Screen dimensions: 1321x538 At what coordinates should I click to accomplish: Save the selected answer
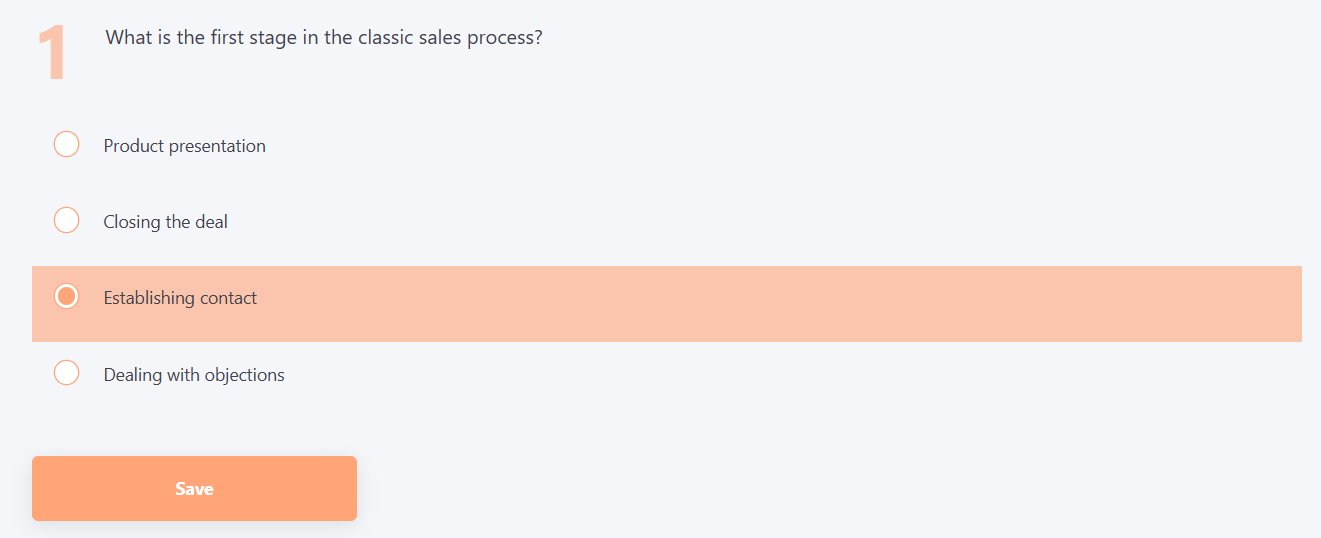tap(194, 489)
